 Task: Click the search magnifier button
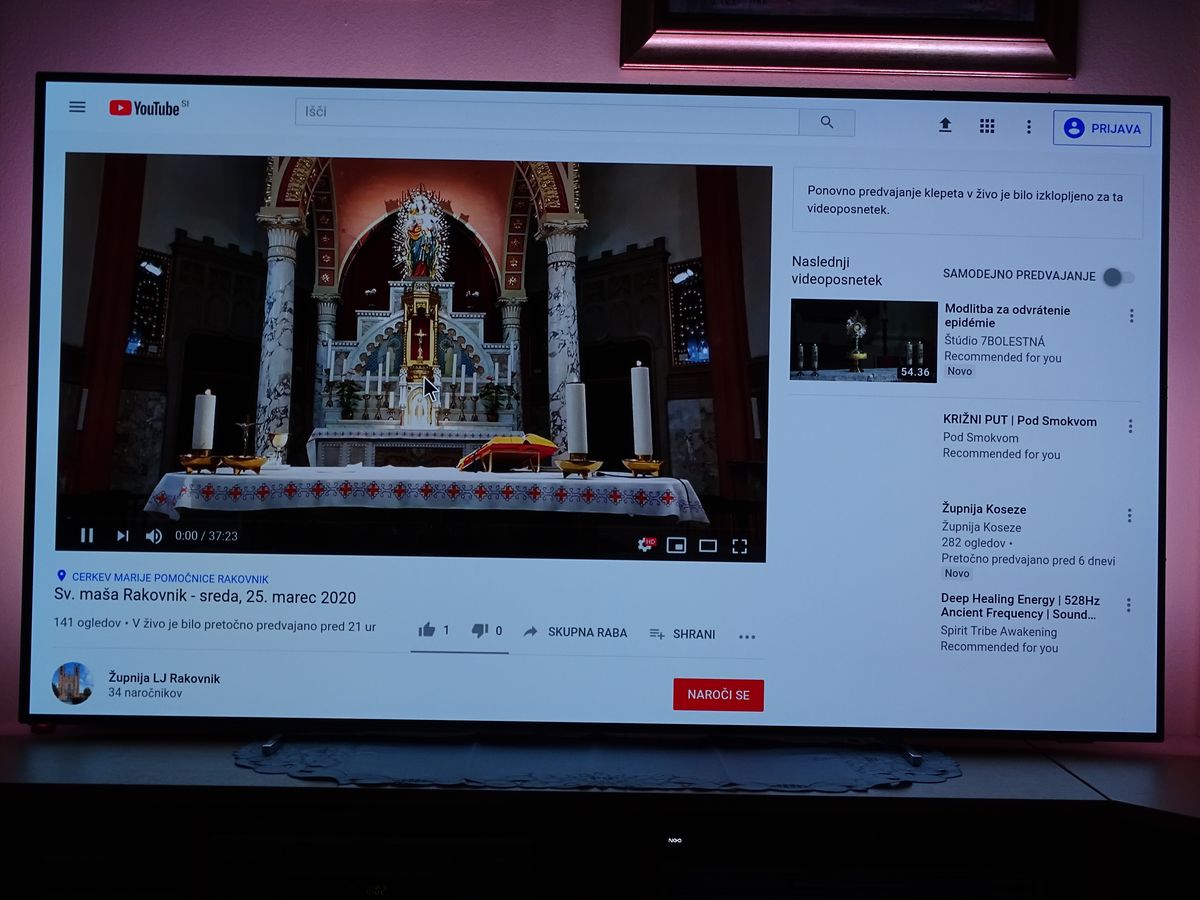point(826,122)
